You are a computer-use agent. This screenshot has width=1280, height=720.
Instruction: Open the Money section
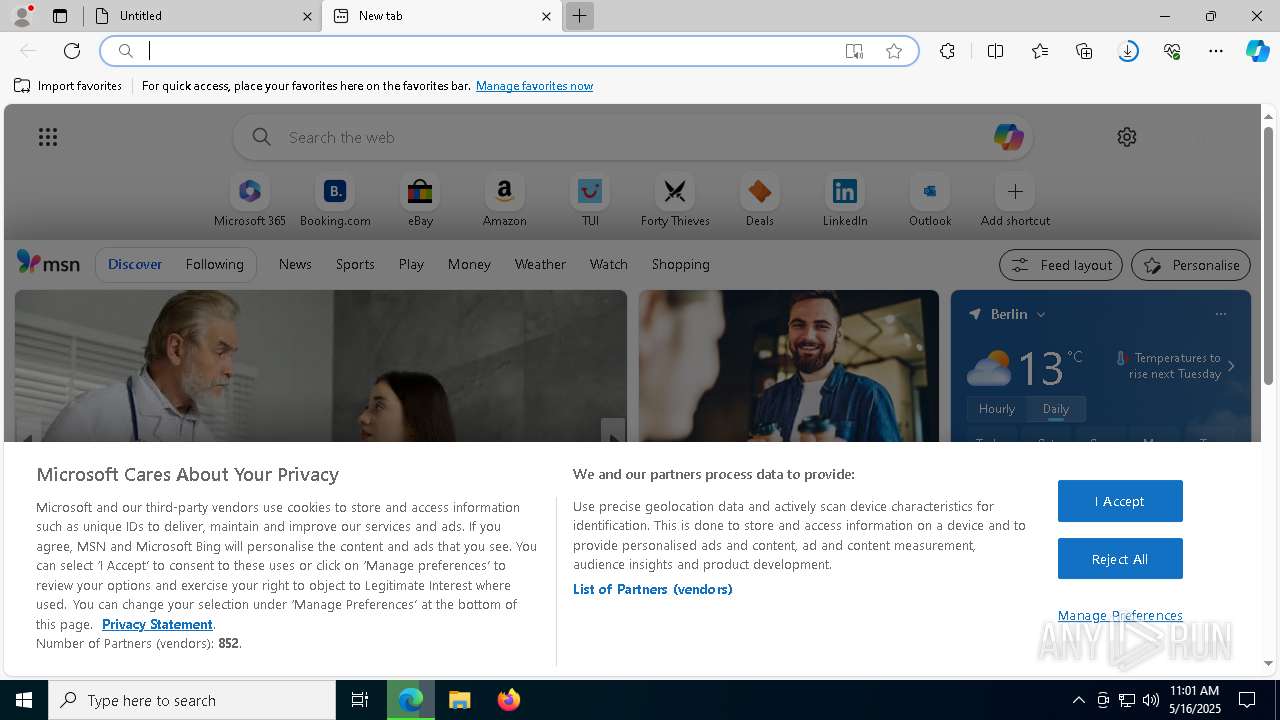click(x=469, y=264)
